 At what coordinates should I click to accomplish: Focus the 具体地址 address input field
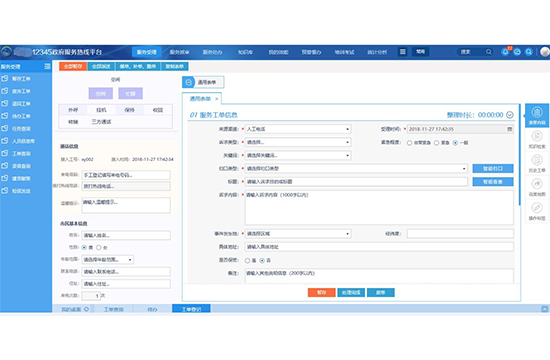coord(379,247)
